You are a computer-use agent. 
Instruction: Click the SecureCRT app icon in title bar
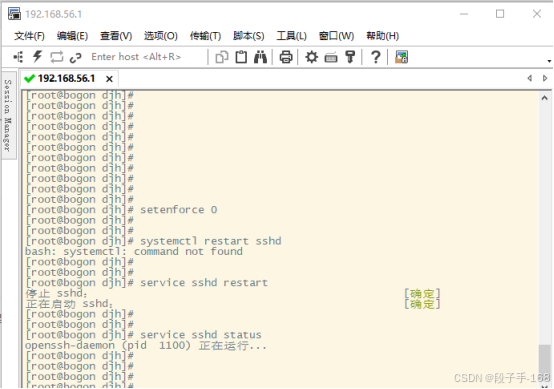[x=14, y=14]
